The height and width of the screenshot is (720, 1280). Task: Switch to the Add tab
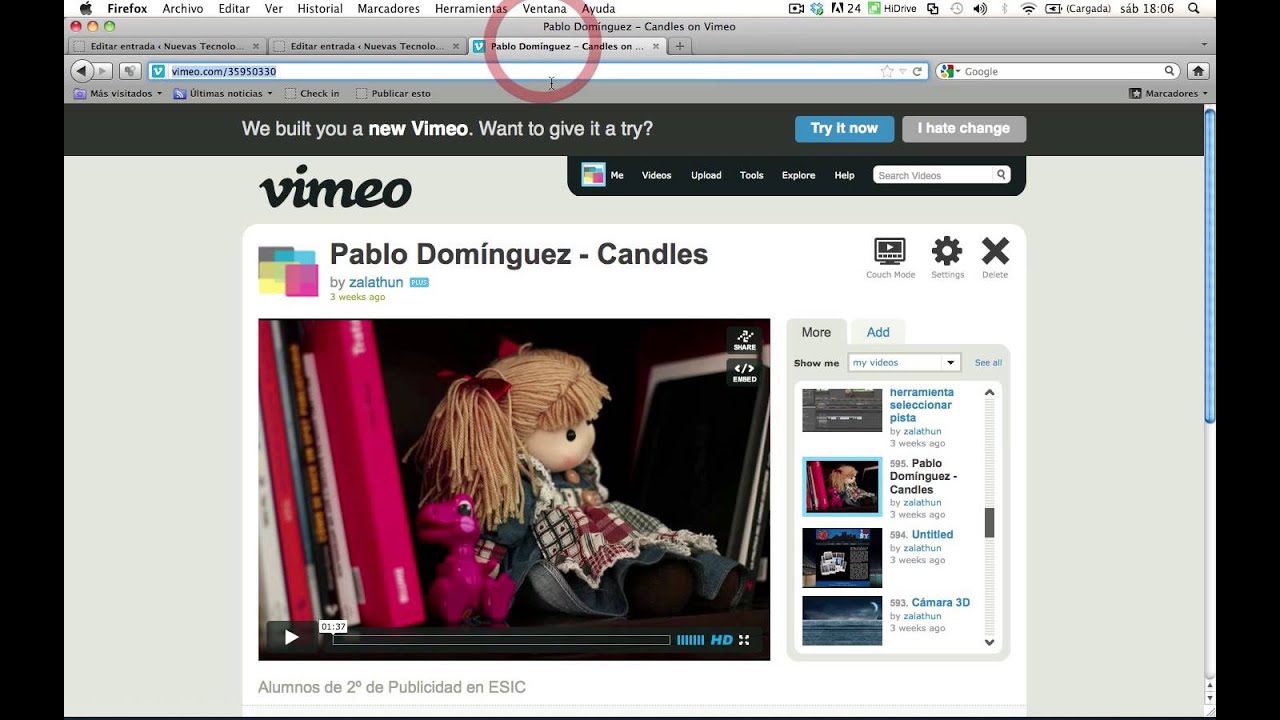coord(878,332)
